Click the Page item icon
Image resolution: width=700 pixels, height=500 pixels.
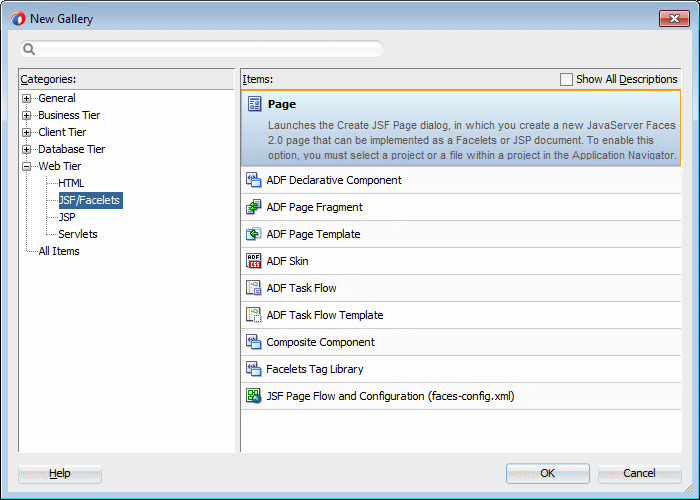[254, 104]
